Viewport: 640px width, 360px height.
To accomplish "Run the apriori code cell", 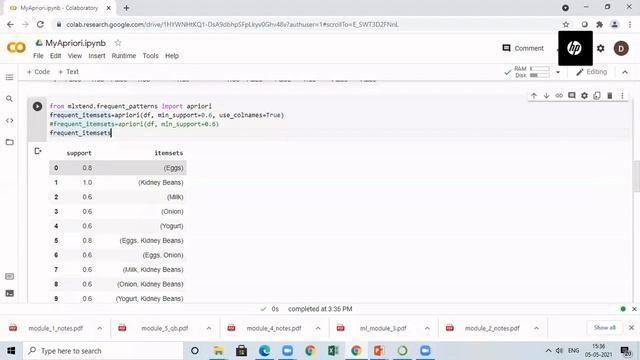I will tap(37, 107).
